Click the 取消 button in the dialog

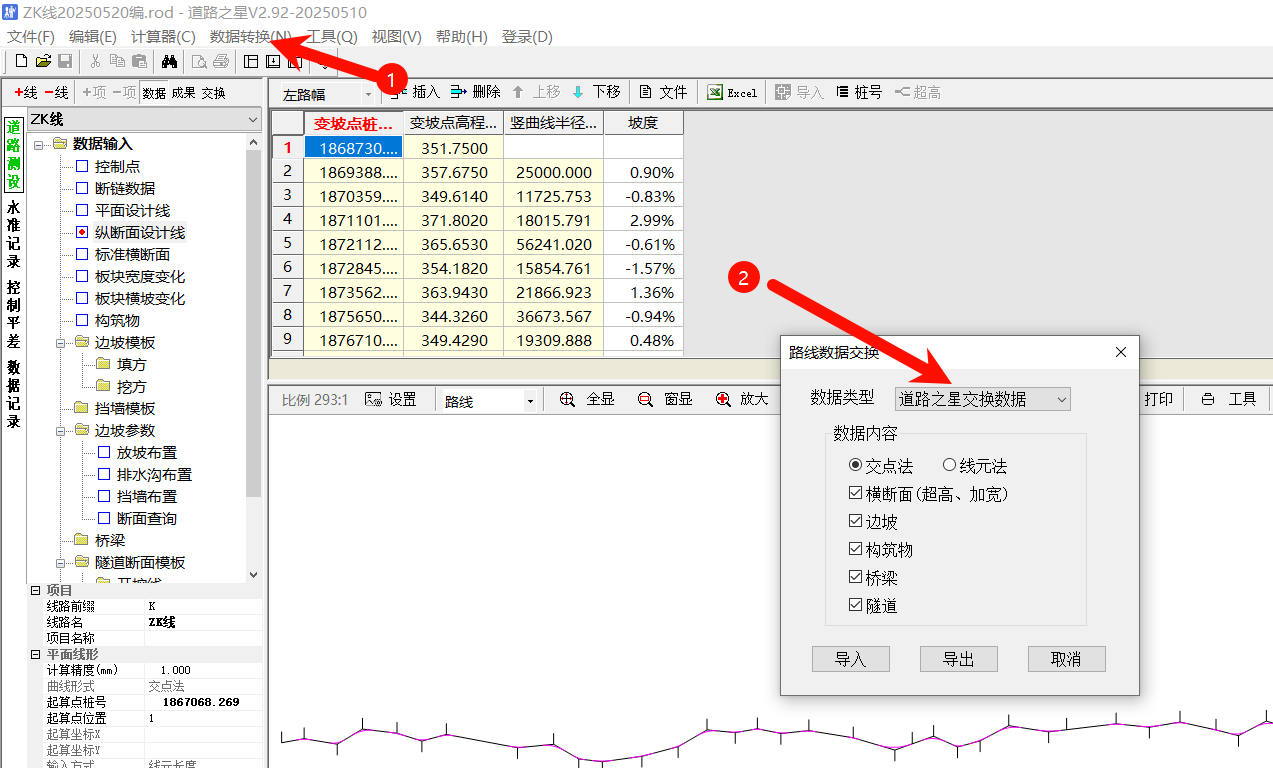pyautogui.click(x=1066, y=659)
